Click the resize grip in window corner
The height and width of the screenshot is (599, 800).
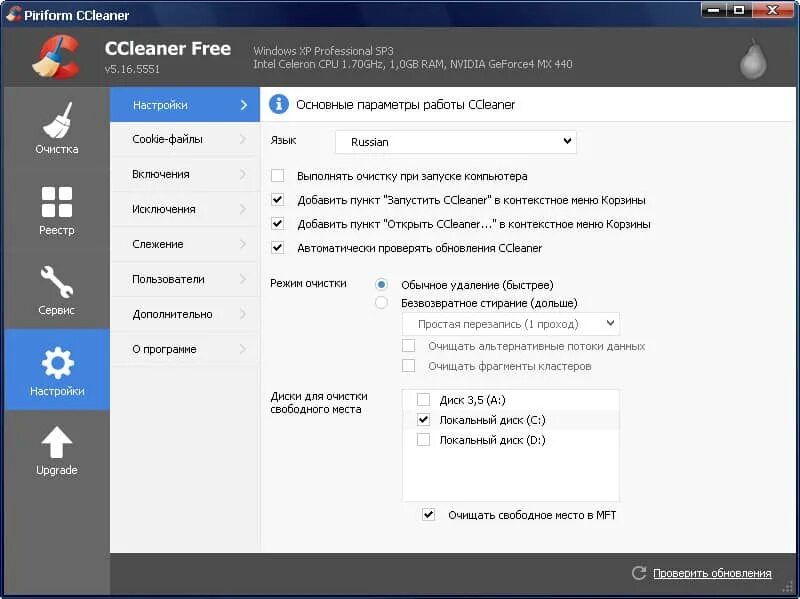pos(787,587)
